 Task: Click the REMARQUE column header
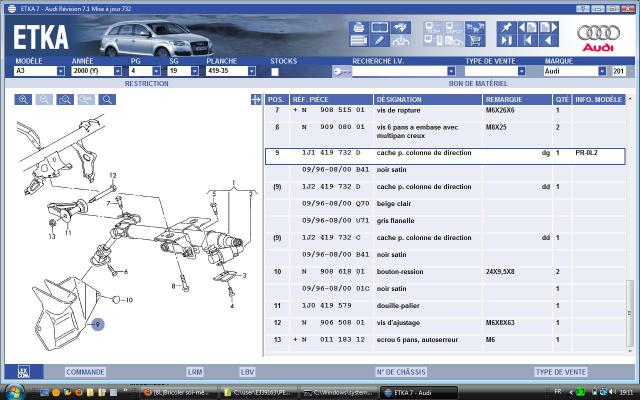pos(517,100)
